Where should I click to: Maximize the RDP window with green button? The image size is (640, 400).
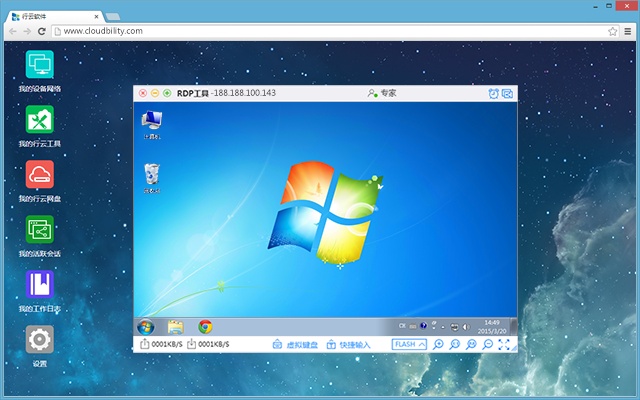[167, 93]
